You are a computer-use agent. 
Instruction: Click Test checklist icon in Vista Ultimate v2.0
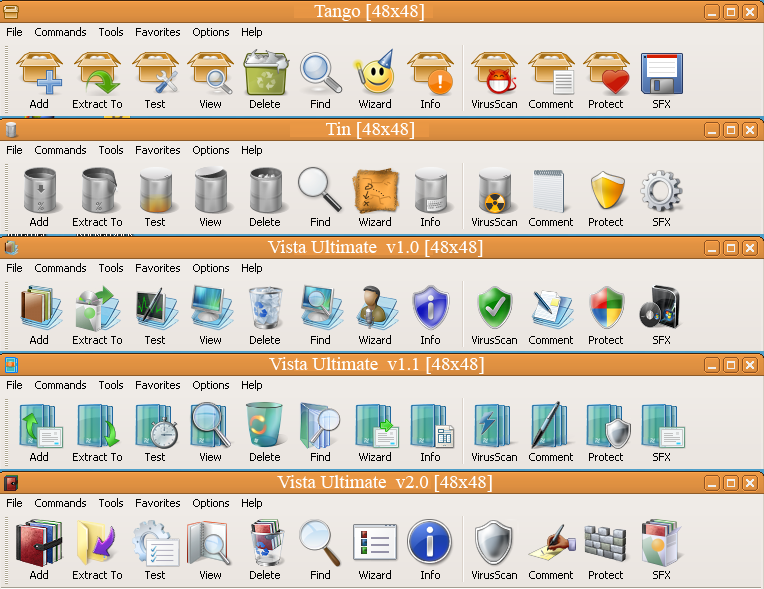156,543
